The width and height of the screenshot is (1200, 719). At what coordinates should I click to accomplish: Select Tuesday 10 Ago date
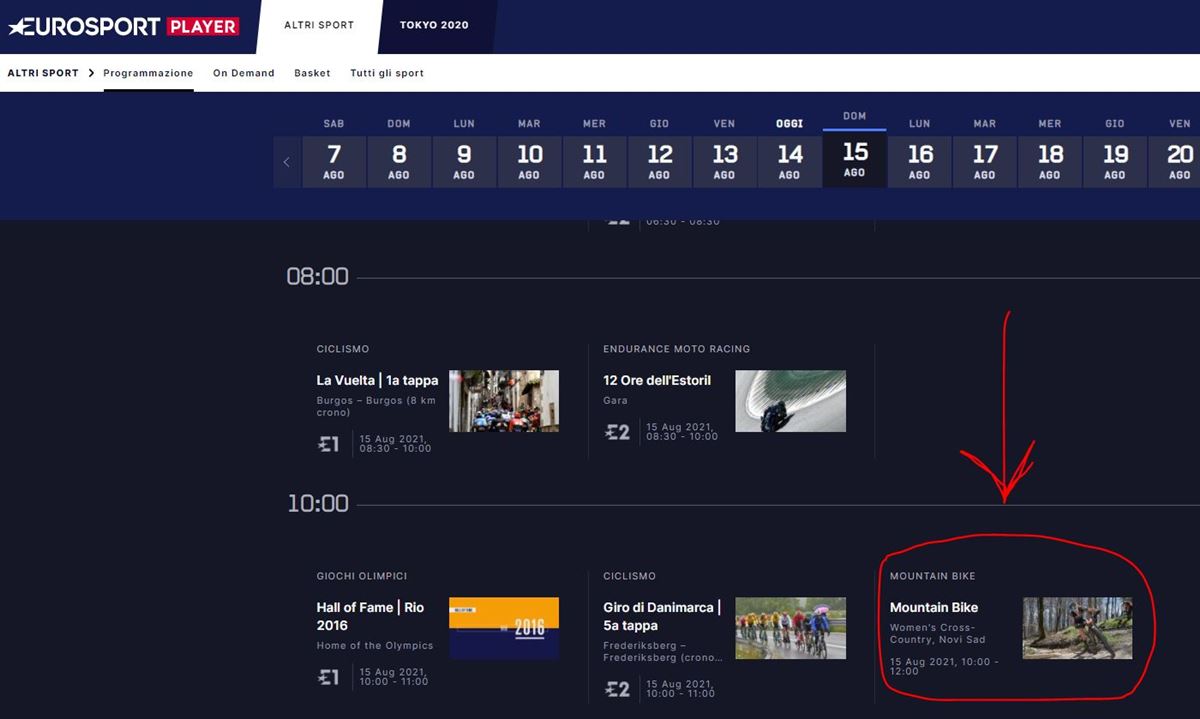coord(529,162)
